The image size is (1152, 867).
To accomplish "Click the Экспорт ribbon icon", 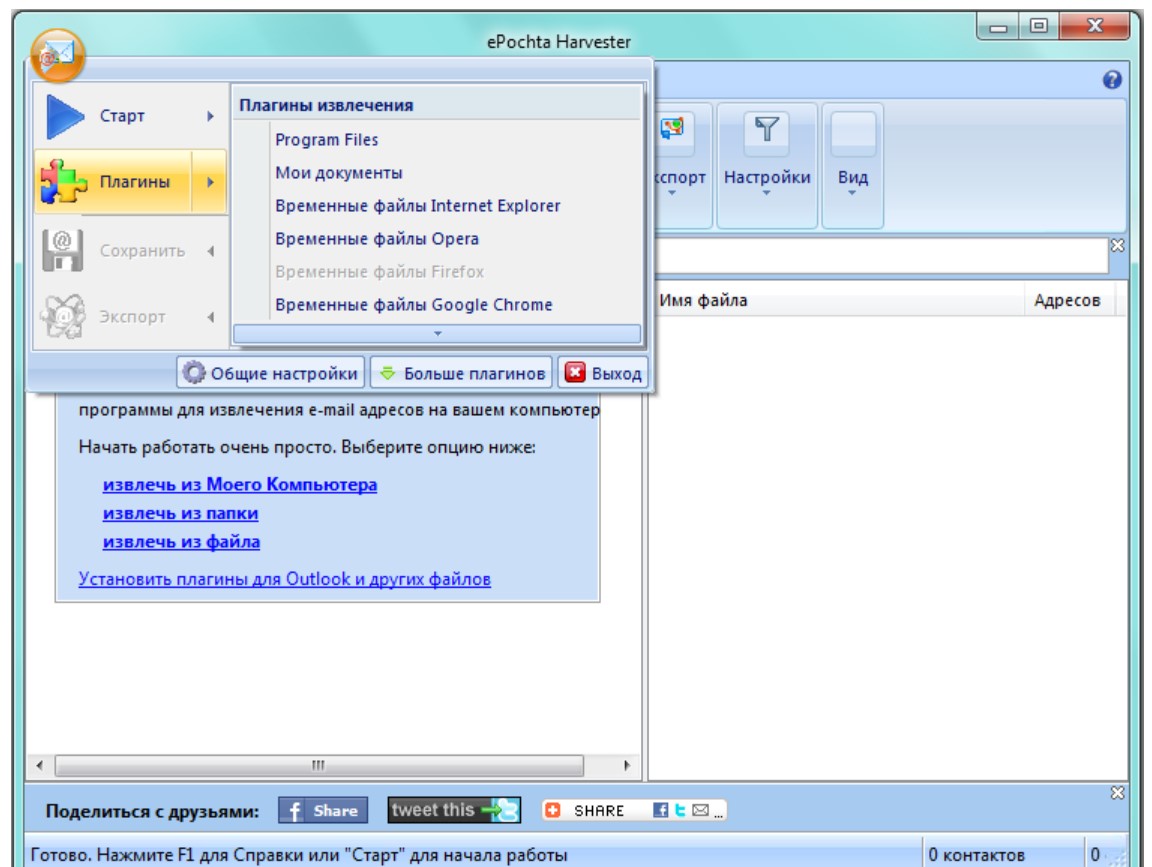I will (x=672, y=129).
